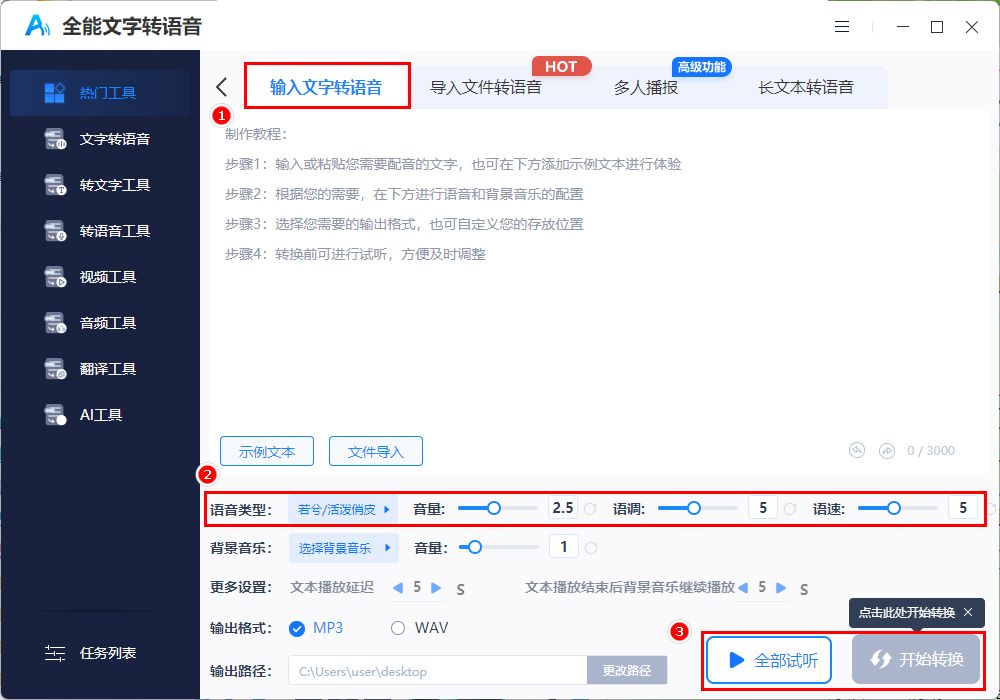Click the 文字转语音 sidebar icon
The width and height of the screenshot is (1000, 700).
[x=55, y=139]
